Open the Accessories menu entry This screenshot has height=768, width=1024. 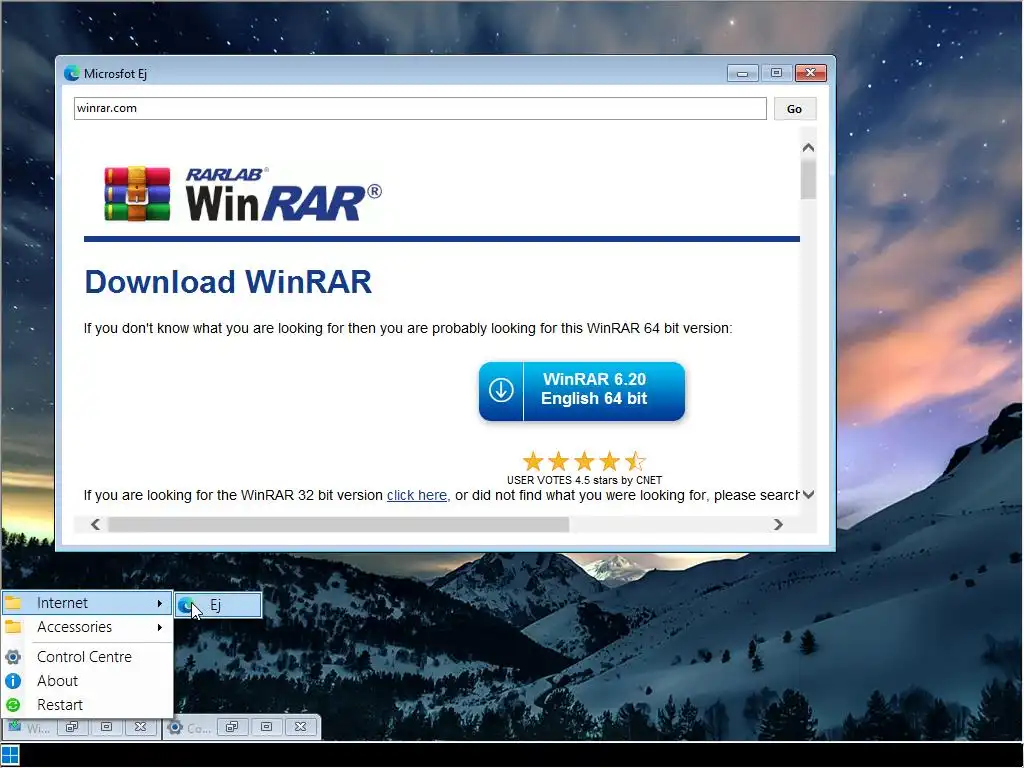[x=88, y=627]
